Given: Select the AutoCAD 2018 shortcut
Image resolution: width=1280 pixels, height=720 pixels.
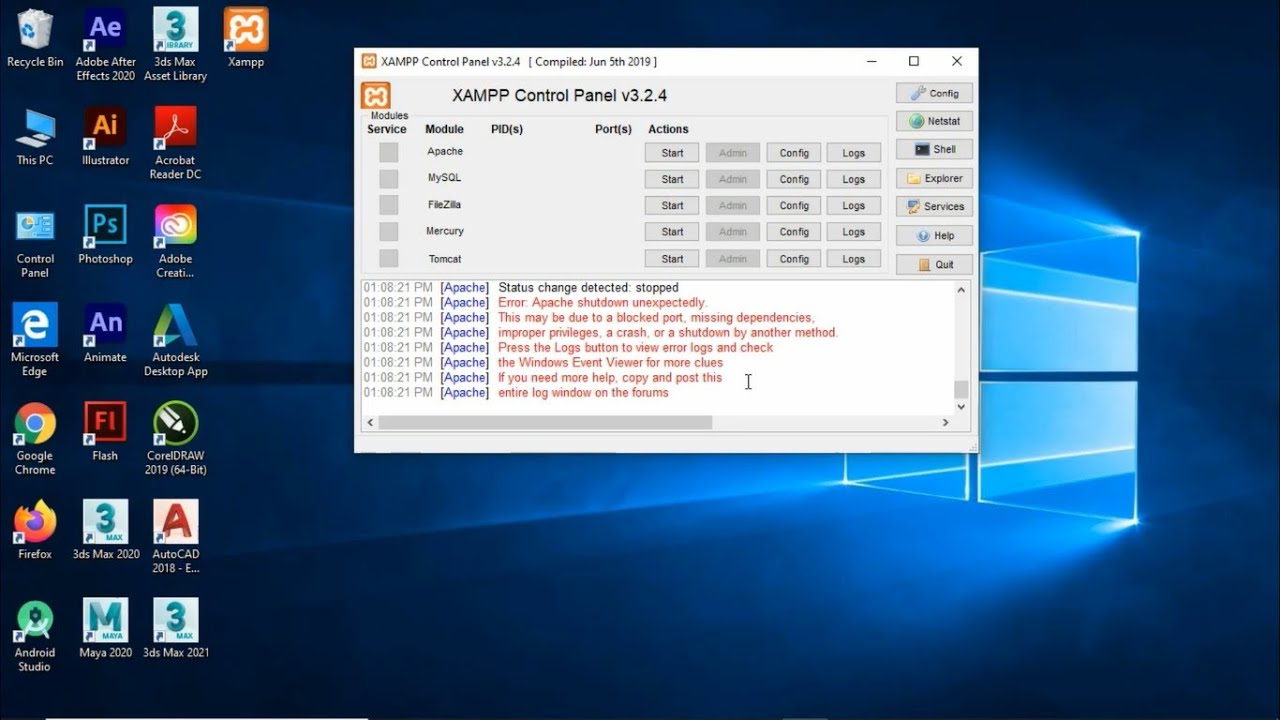Looking at the screenshot, I should 175,537.
